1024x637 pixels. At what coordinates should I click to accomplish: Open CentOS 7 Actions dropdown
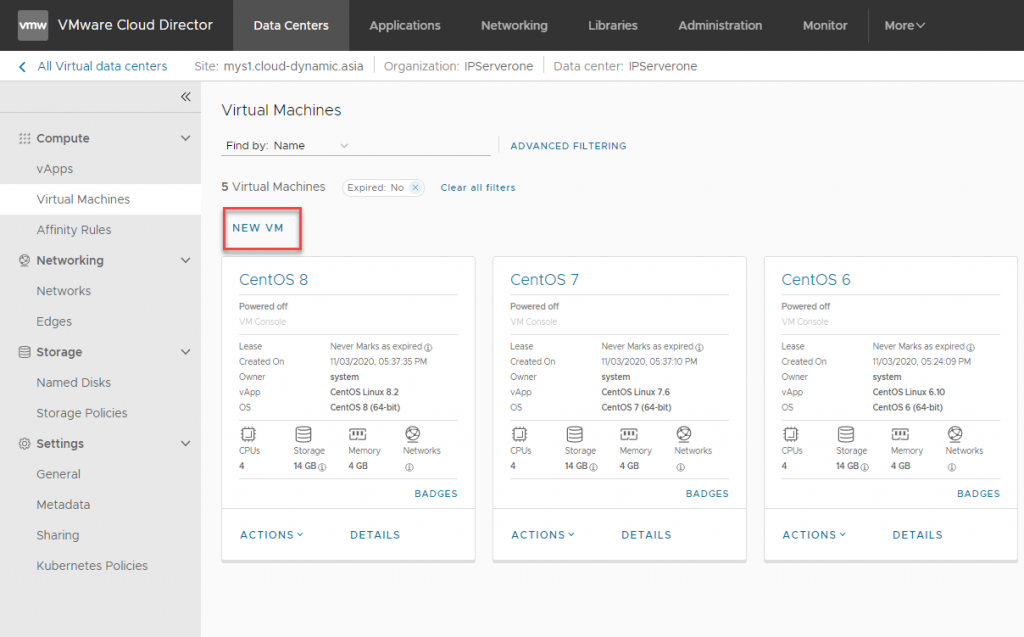click(x=543, y=534)
